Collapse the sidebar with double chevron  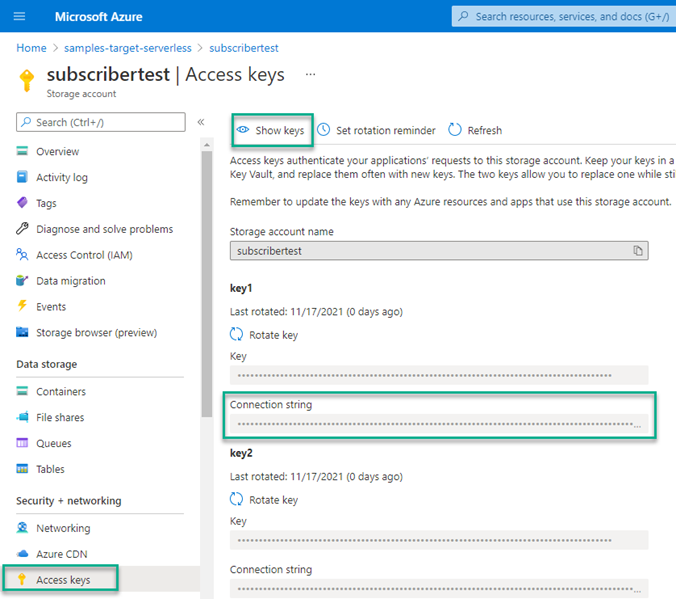click(201, 122)
